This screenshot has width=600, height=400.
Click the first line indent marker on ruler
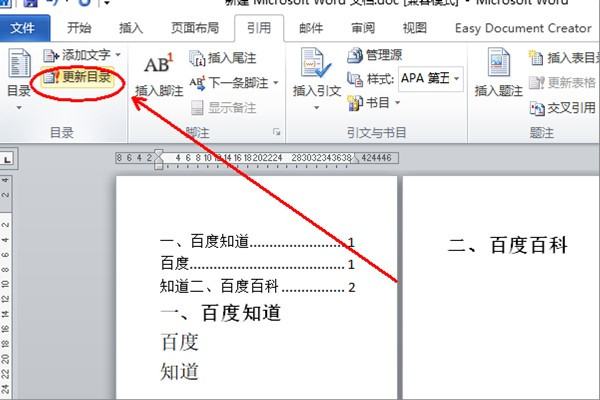(158, 153)
